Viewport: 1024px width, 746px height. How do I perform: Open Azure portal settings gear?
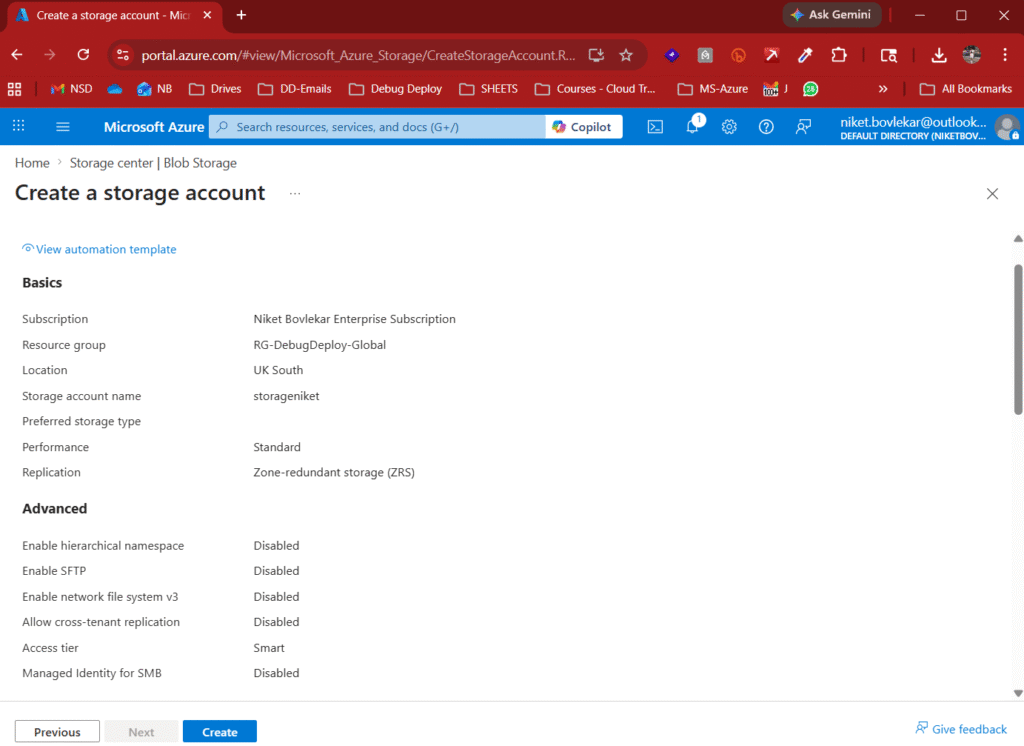pyautogui.click(x=729, y=127)
